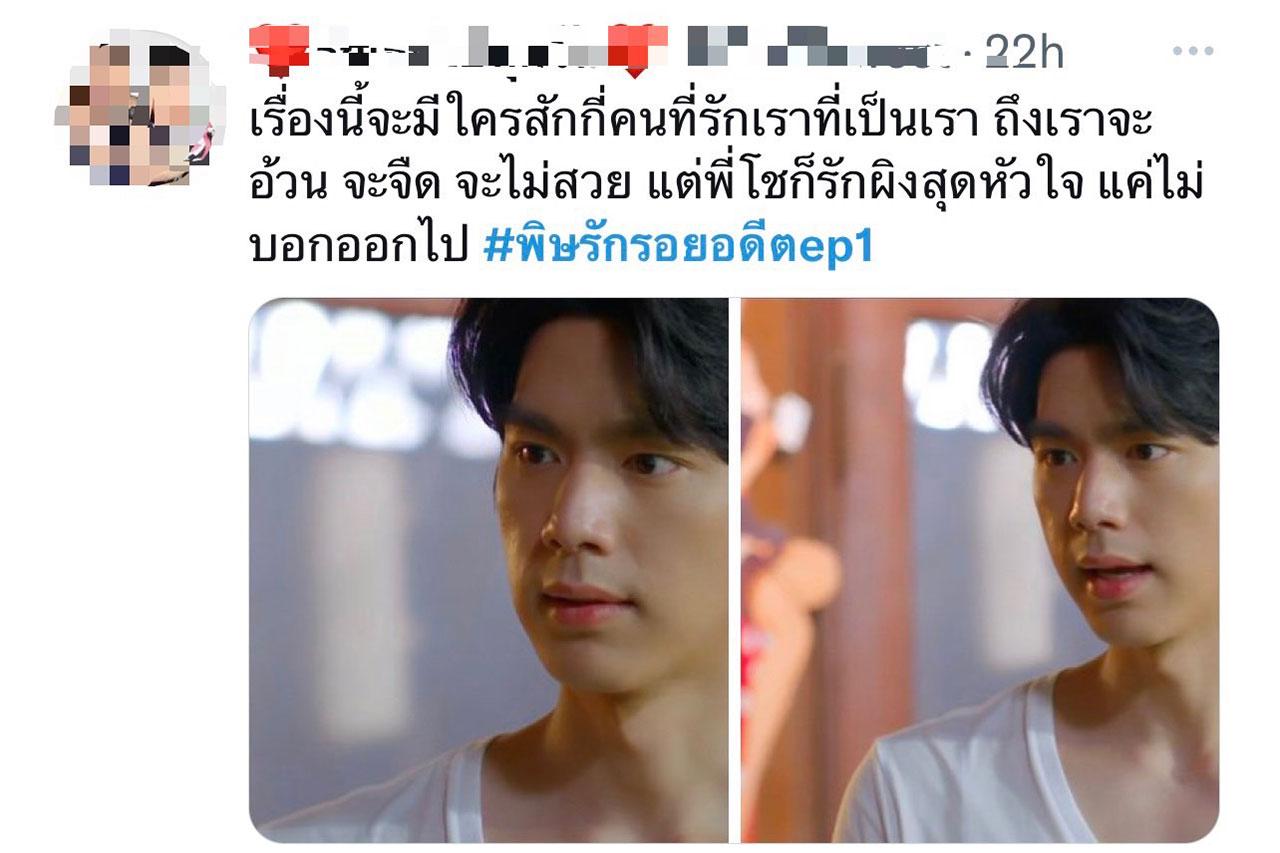Viewport: 1280px width, 853px height.
Task: Click the second heart emoji in username
Action: pos(628,48)
